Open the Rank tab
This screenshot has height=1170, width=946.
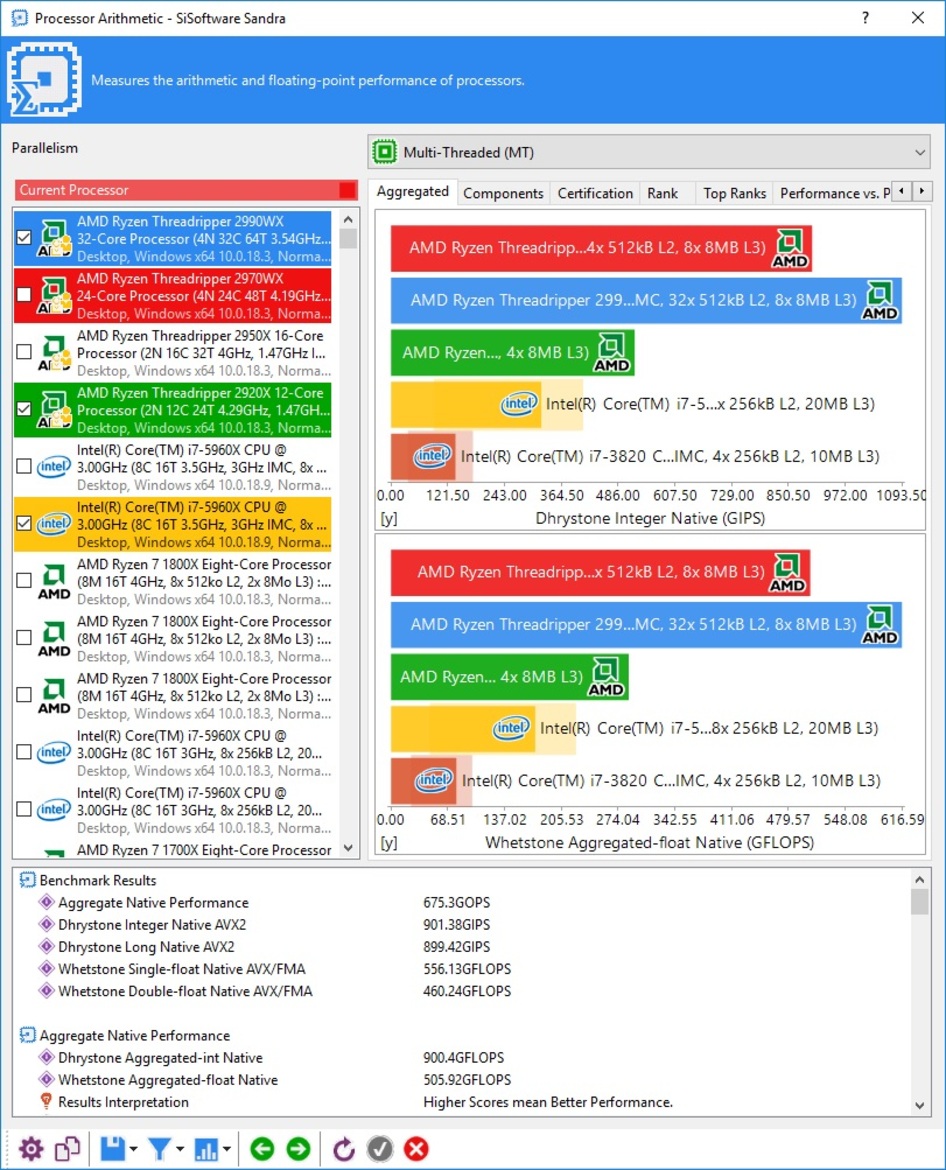pyautogui.click(x=662, y=193)
